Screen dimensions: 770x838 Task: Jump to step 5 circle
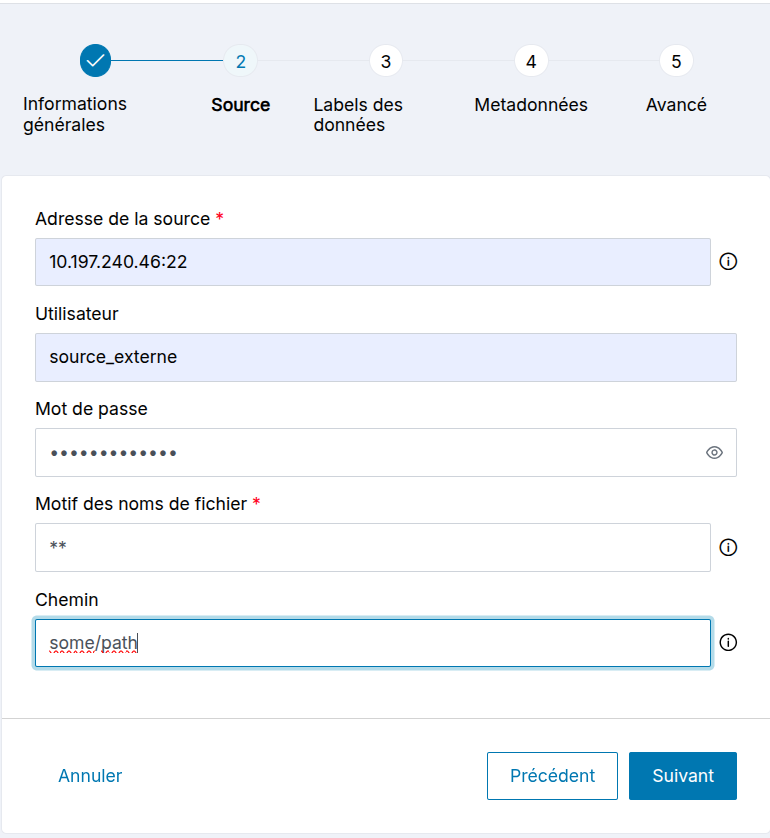676,61
